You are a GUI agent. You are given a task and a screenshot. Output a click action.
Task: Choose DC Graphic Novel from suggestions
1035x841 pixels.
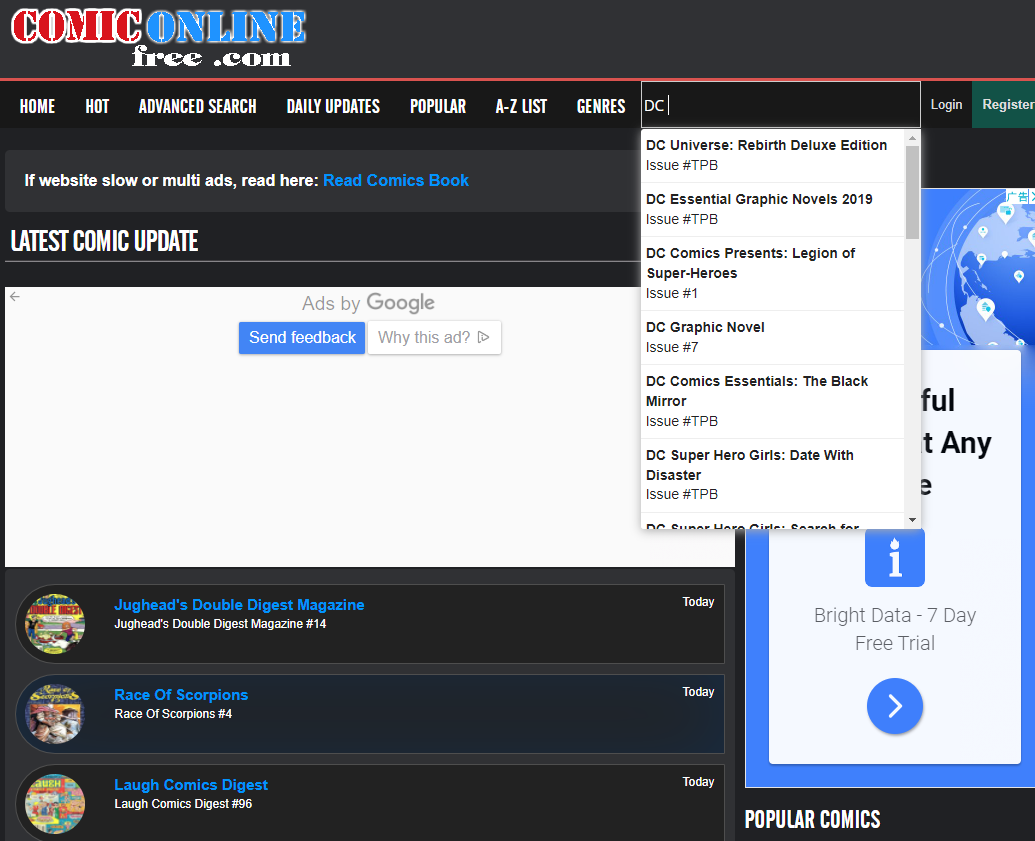(705, 337)
